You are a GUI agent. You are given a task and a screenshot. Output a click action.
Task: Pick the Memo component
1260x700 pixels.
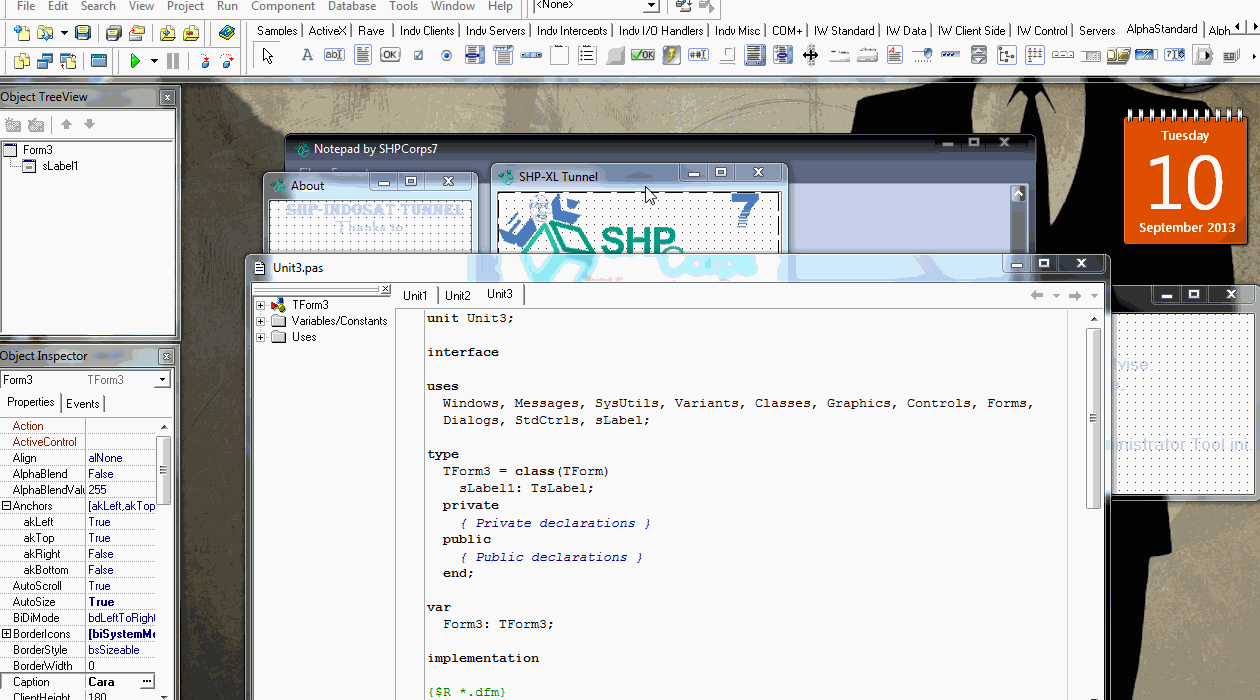coord(362,56)
